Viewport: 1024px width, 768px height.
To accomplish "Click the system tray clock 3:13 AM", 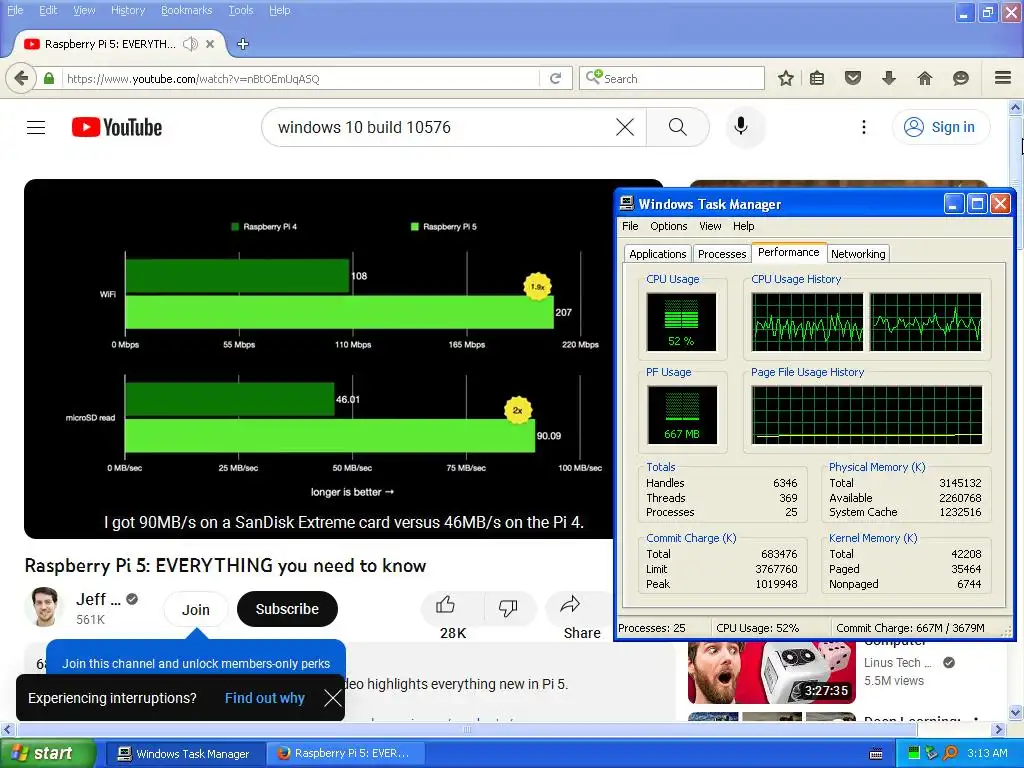I will click(x=987, y=753).
